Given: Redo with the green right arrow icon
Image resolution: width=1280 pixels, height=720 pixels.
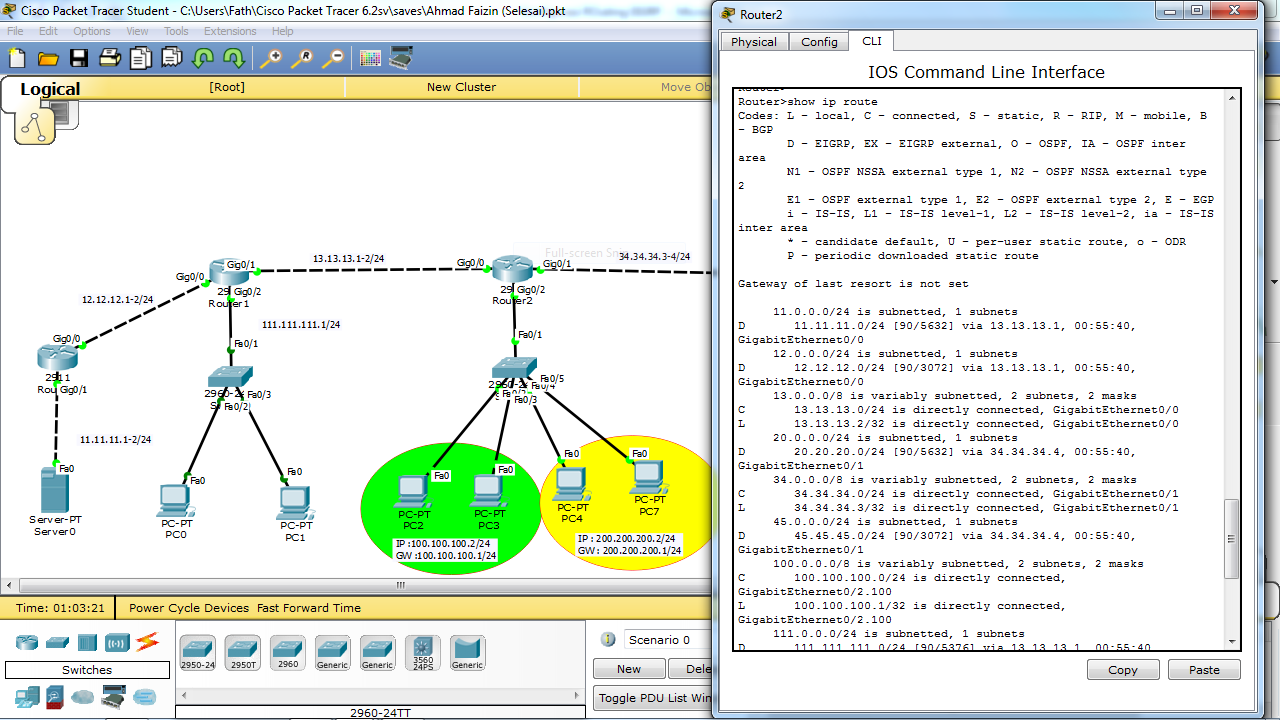Looking at the screenshot, I should (234, 58).
